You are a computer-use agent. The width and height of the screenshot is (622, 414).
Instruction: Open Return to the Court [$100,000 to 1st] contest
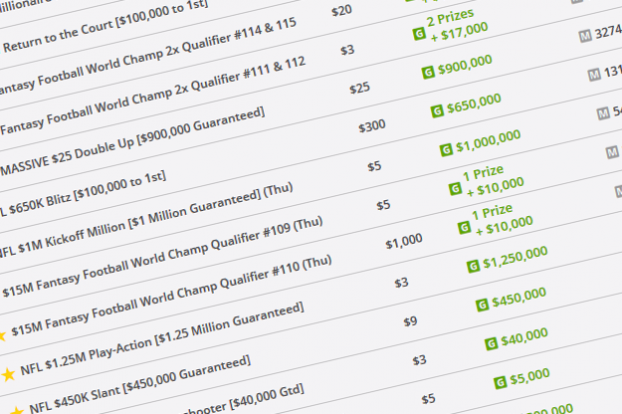tap(105, 28)
